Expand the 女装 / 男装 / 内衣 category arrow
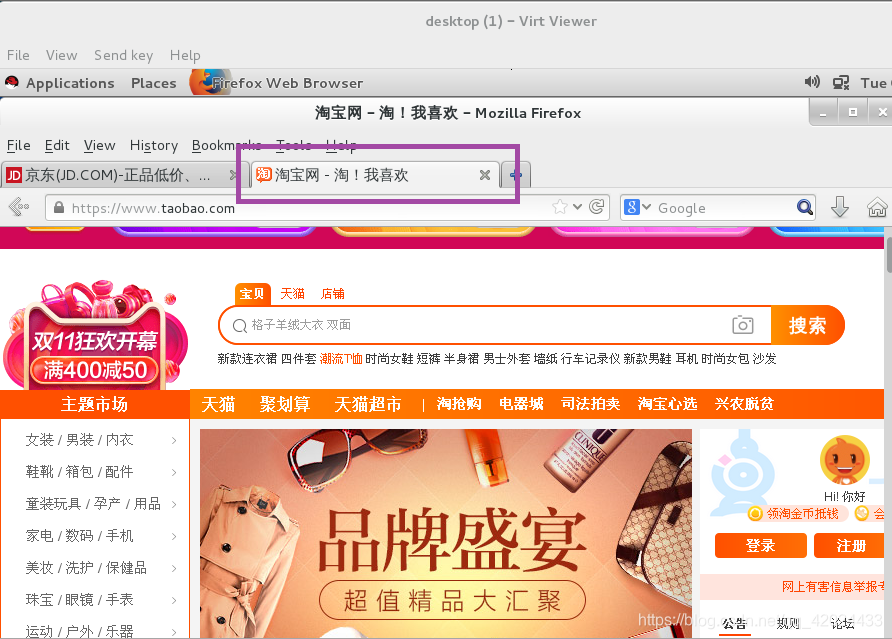The width and height of the screenshot is (892, 639). [174, 440]
